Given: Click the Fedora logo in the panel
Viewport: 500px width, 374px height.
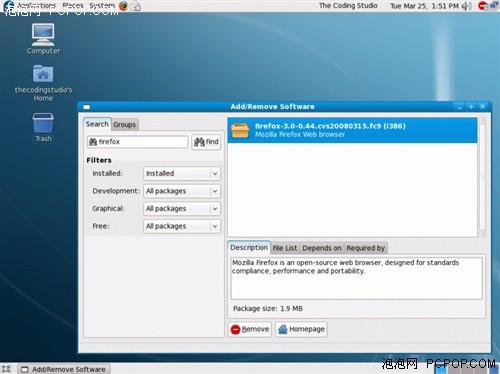Looking at the screenshot, I should [9, 6].
